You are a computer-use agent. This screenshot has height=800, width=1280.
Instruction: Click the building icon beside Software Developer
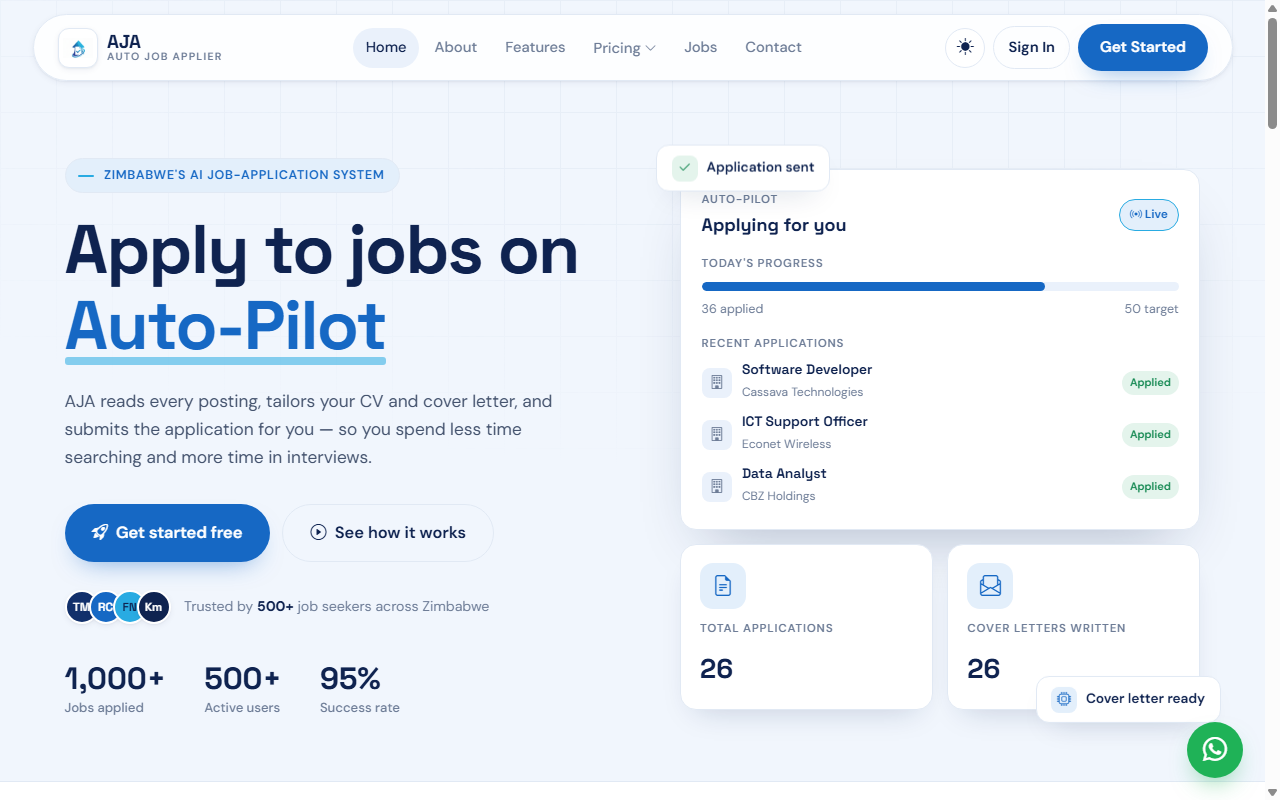click(x=716, y=382)
